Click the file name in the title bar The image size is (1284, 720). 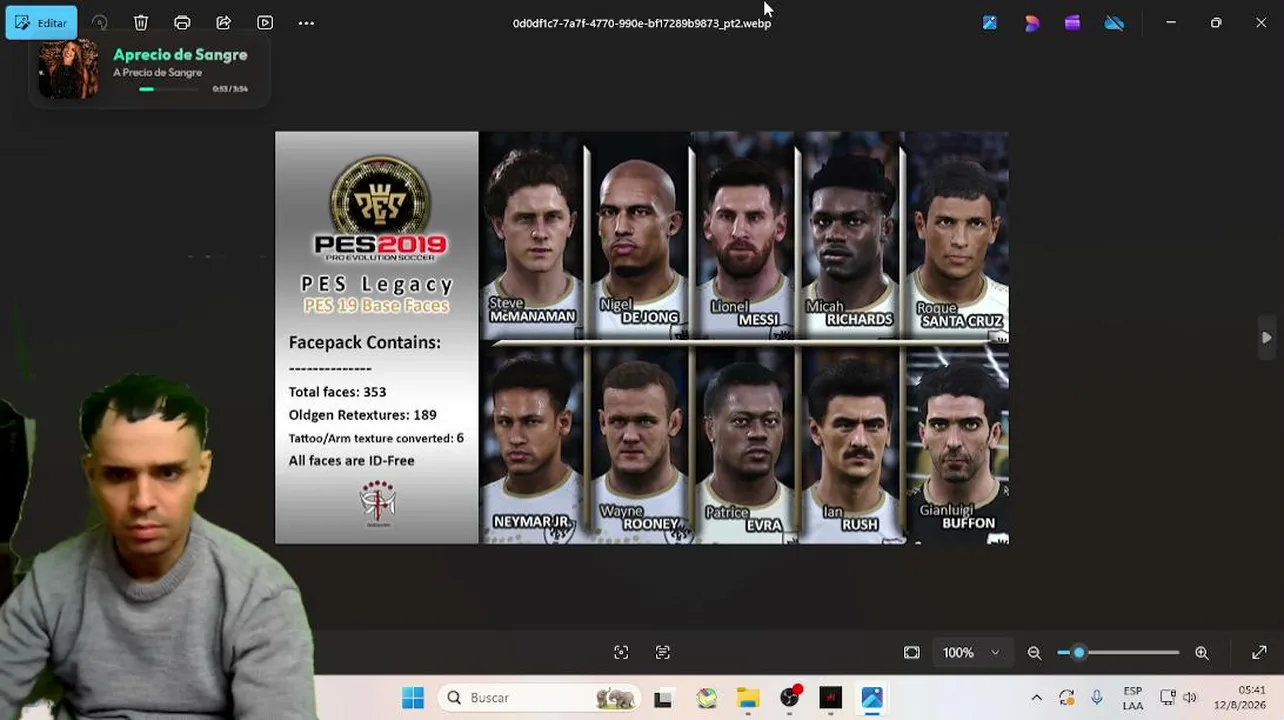[x=642, y=23]
